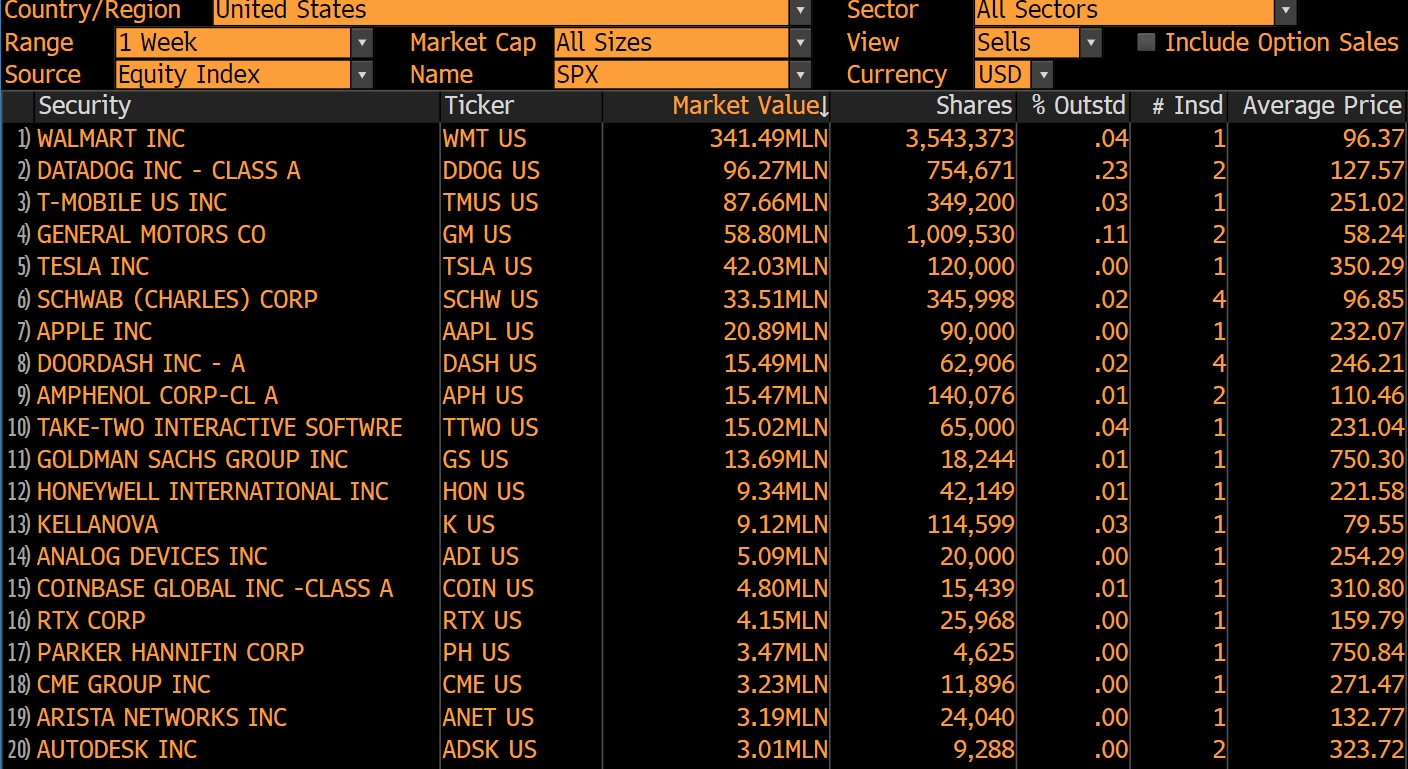Change the Currency USD dropdown
This screenshot has width=1408, height=769.
(1042, 75)
